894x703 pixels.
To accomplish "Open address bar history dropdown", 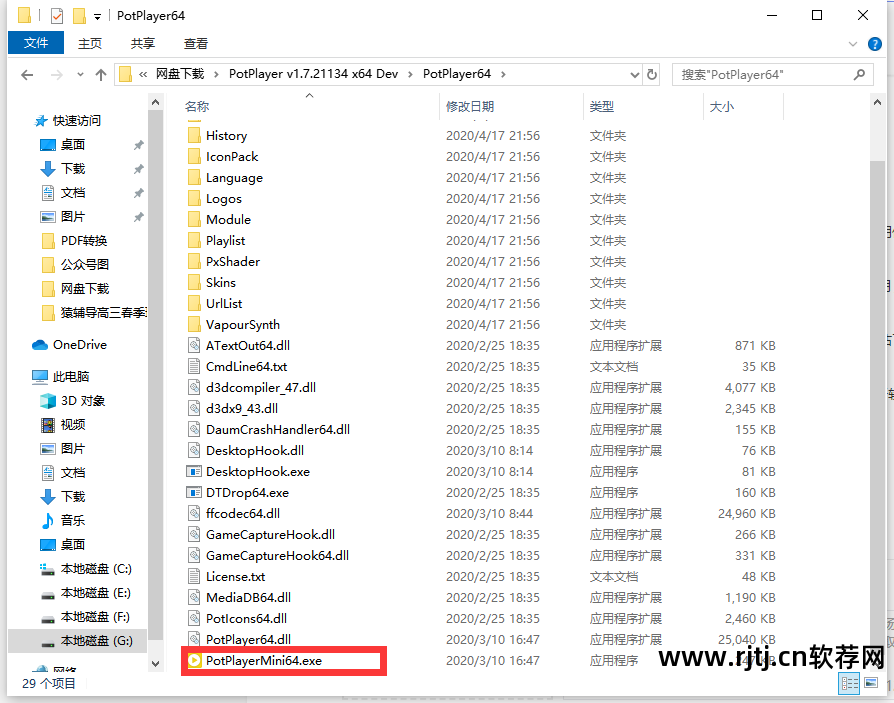I will point(635,75).
